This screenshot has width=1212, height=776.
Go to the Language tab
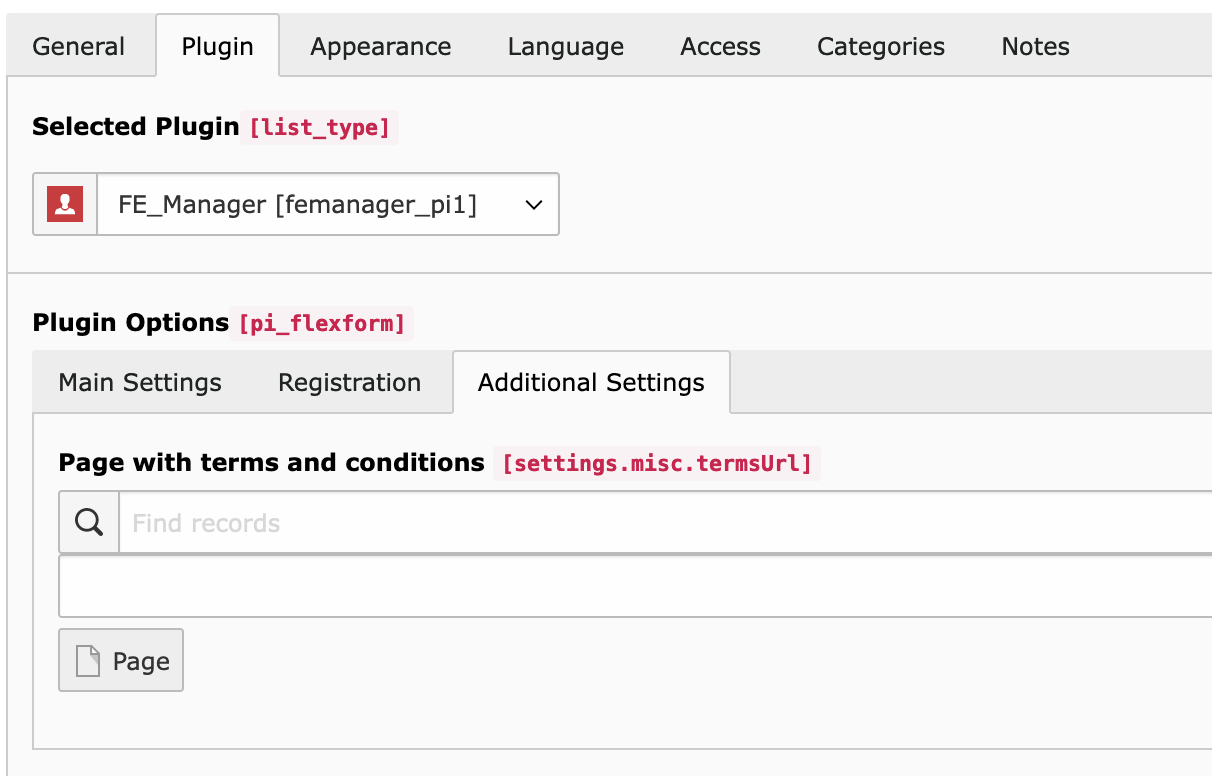pyautogui.click(x=565, y=47)
